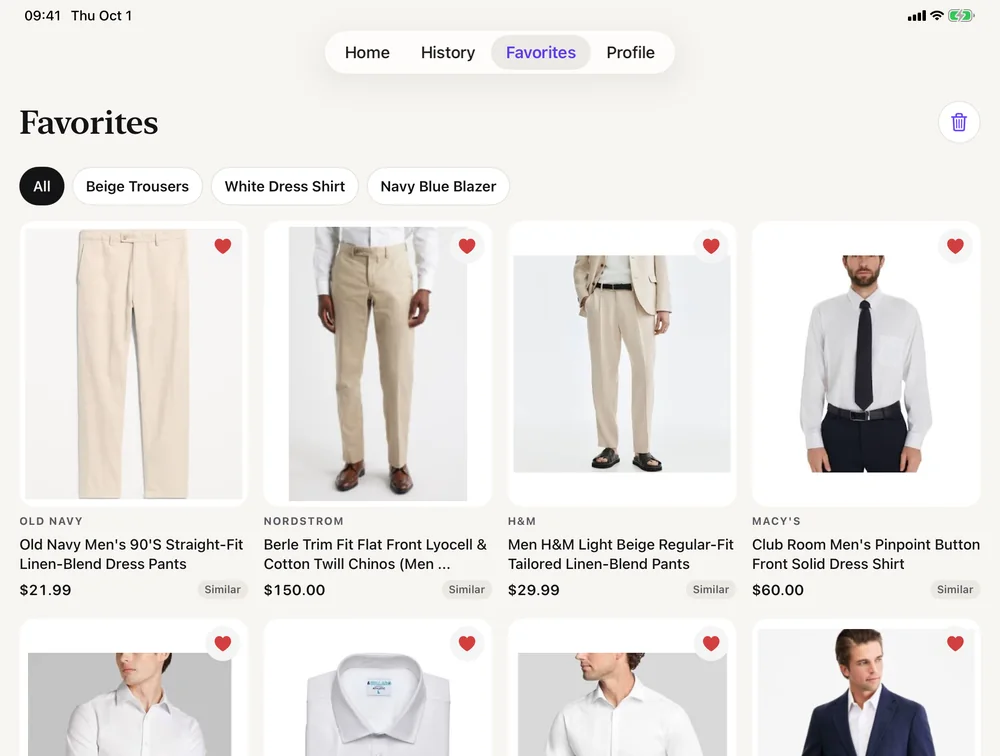Click the MACY'S brand label
Image resolution: width=1000 pixels, height=756 pixels.
tap(776, 521)
